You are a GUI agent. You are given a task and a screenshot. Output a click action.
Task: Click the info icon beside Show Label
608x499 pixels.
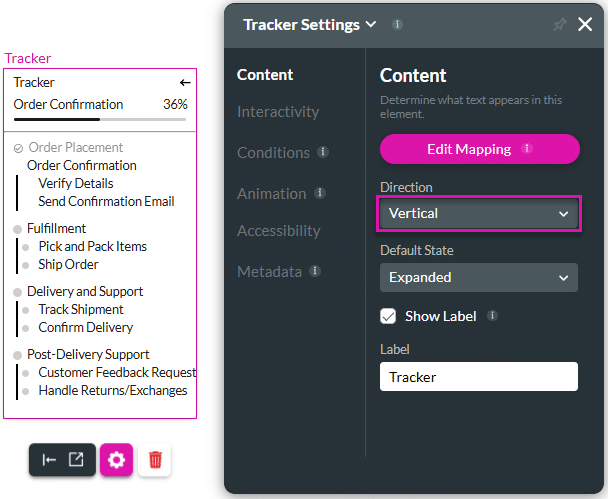[x=492, y=316]
